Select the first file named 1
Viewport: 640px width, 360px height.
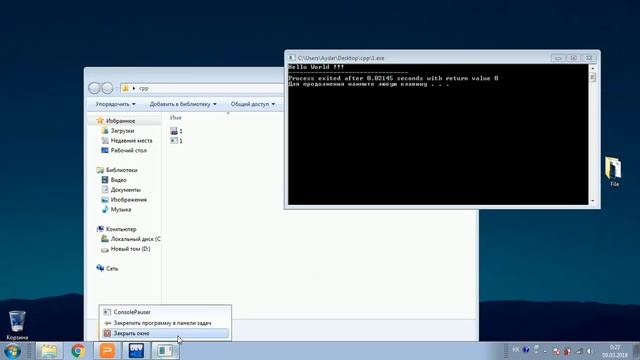pos(177,131)
